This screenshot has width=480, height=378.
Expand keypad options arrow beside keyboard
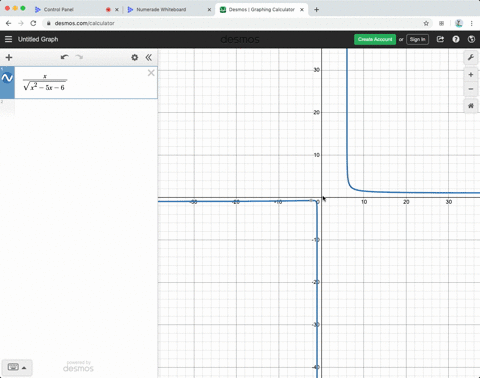24,368
